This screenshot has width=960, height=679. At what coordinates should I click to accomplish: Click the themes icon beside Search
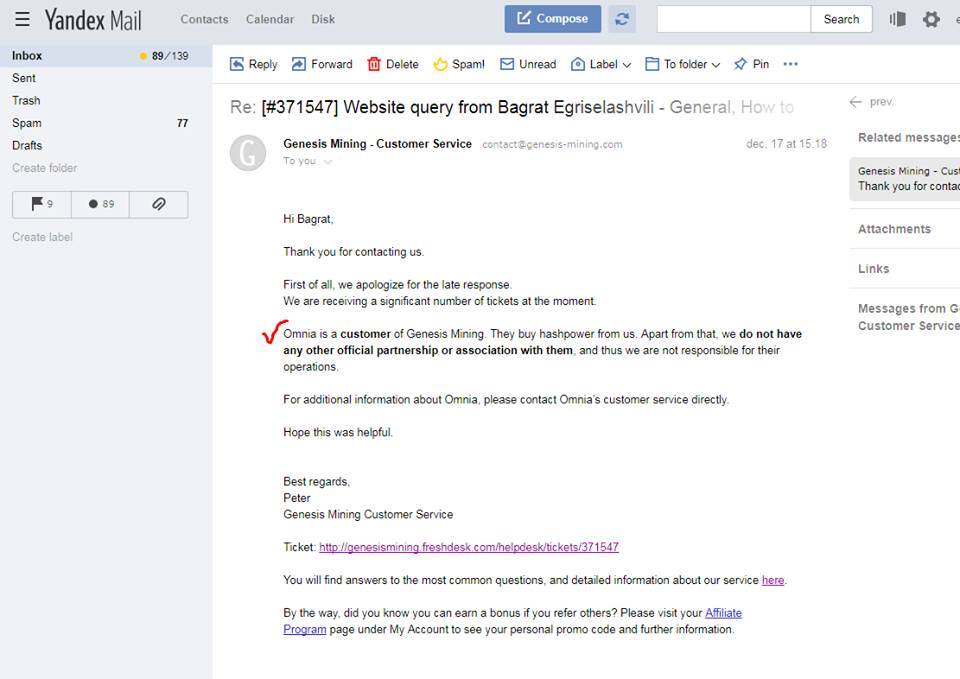(x=898, y=19)
